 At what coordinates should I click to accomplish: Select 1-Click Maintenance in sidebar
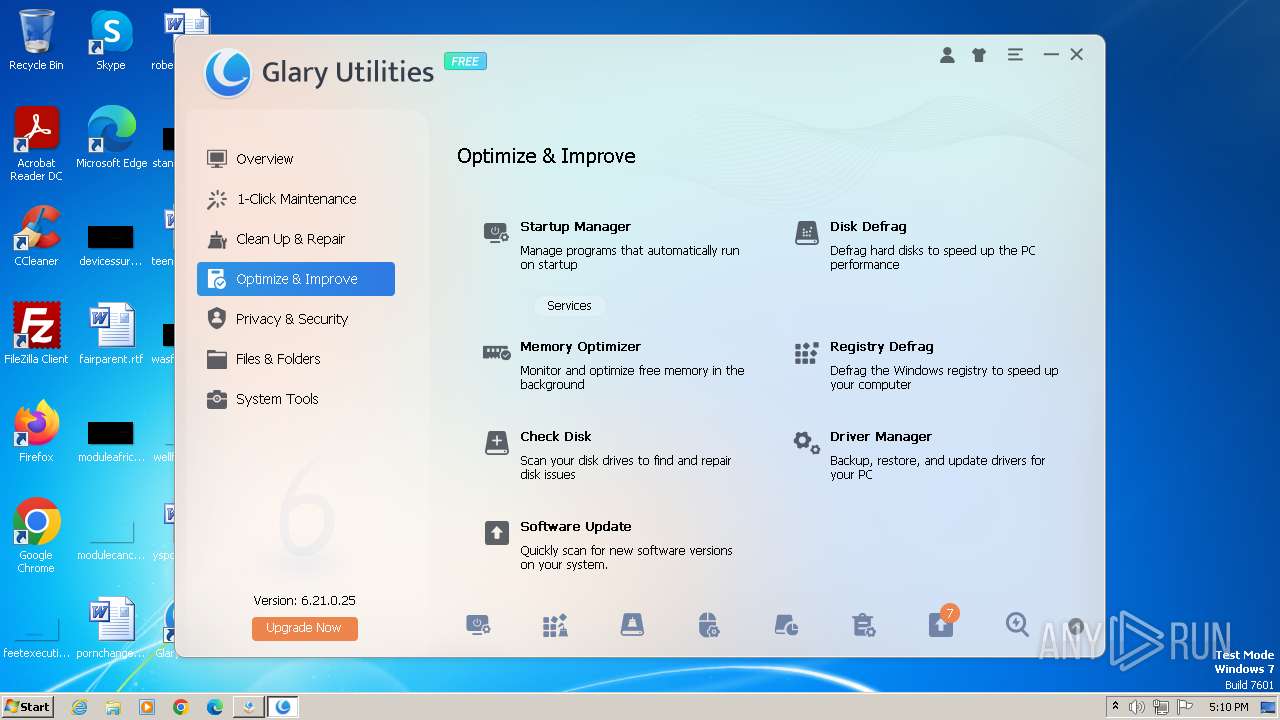pos(296,199)
